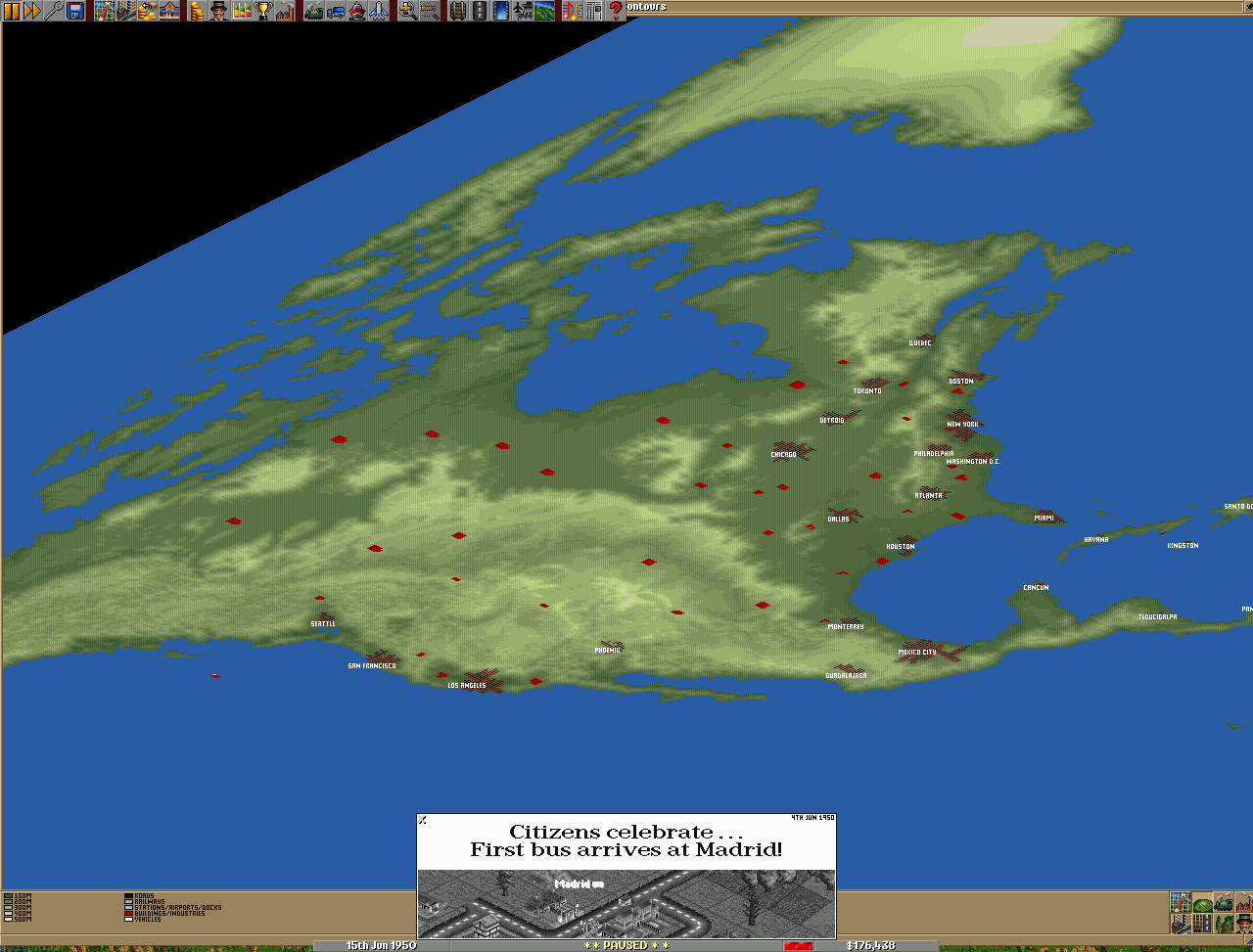Switch smallmap to vehicles view
Viewport: 1253px width, 952px height.
[1224, 902]
